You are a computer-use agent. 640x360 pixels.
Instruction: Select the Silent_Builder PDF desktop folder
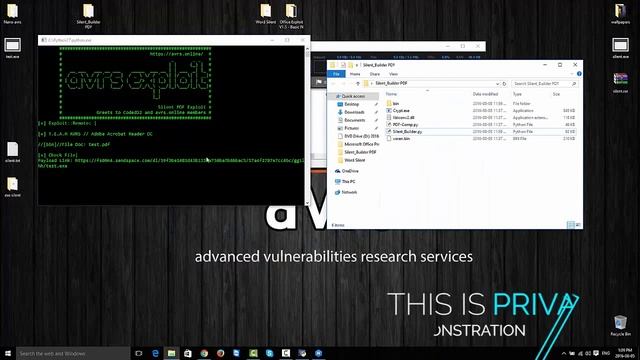click(88, 16)
